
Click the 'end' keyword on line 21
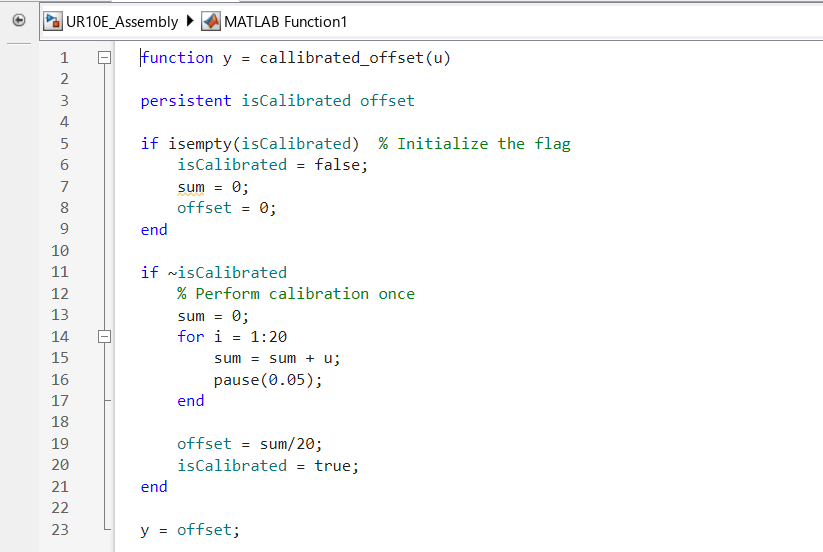click(x=154, y=487)
